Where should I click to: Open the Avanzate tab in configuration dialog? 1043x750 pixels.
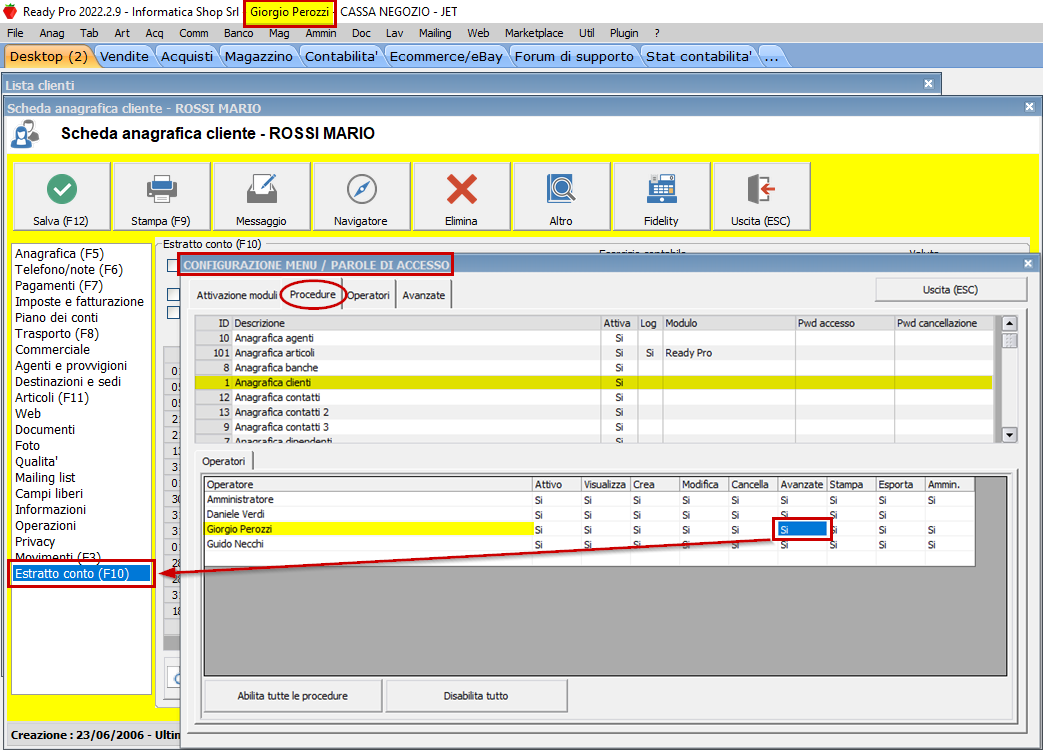424,295
